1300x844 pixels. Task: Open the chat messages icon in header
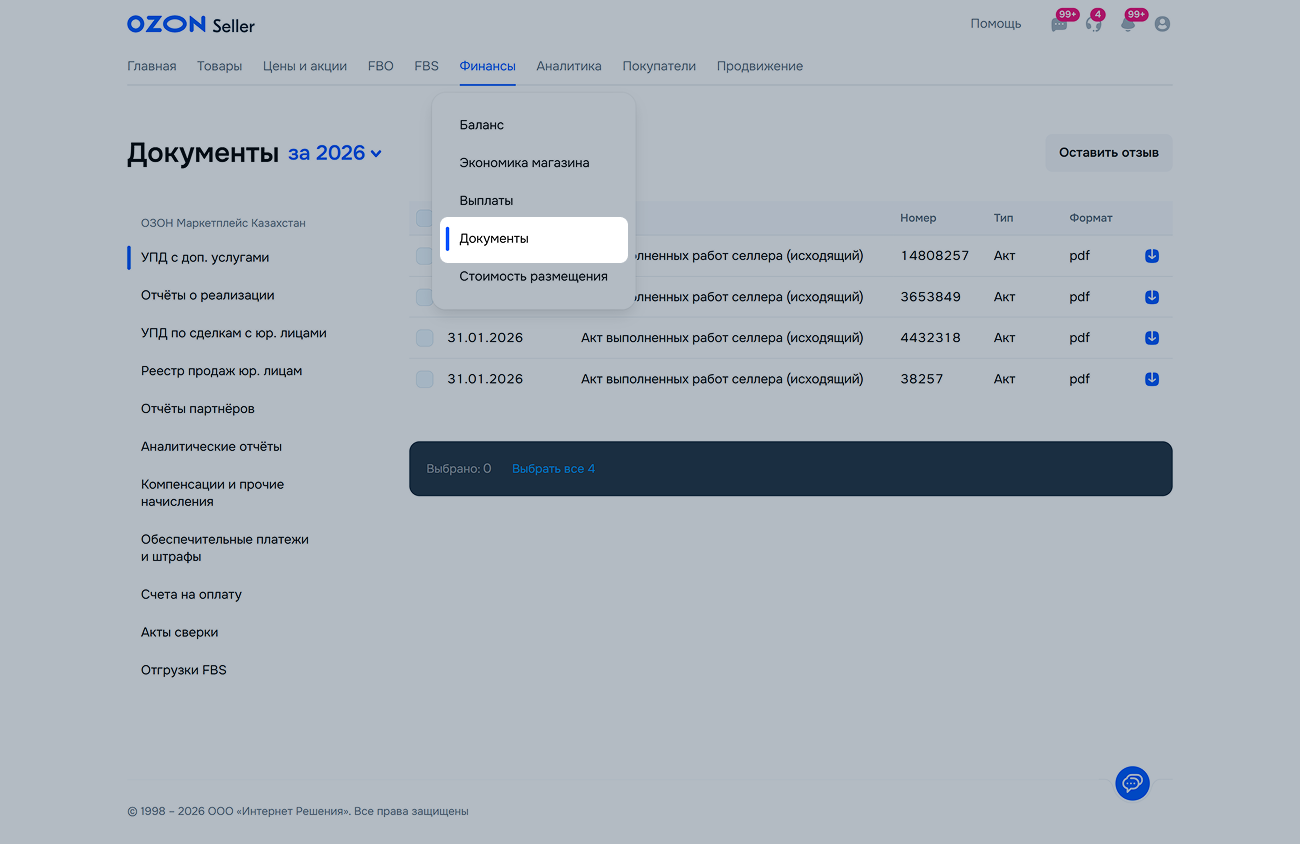(x=1059, y=24)
